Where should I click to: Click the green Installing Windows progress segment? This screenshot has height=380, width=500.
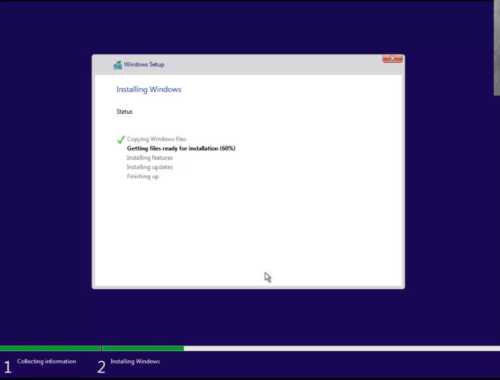[x=143, y=348]
